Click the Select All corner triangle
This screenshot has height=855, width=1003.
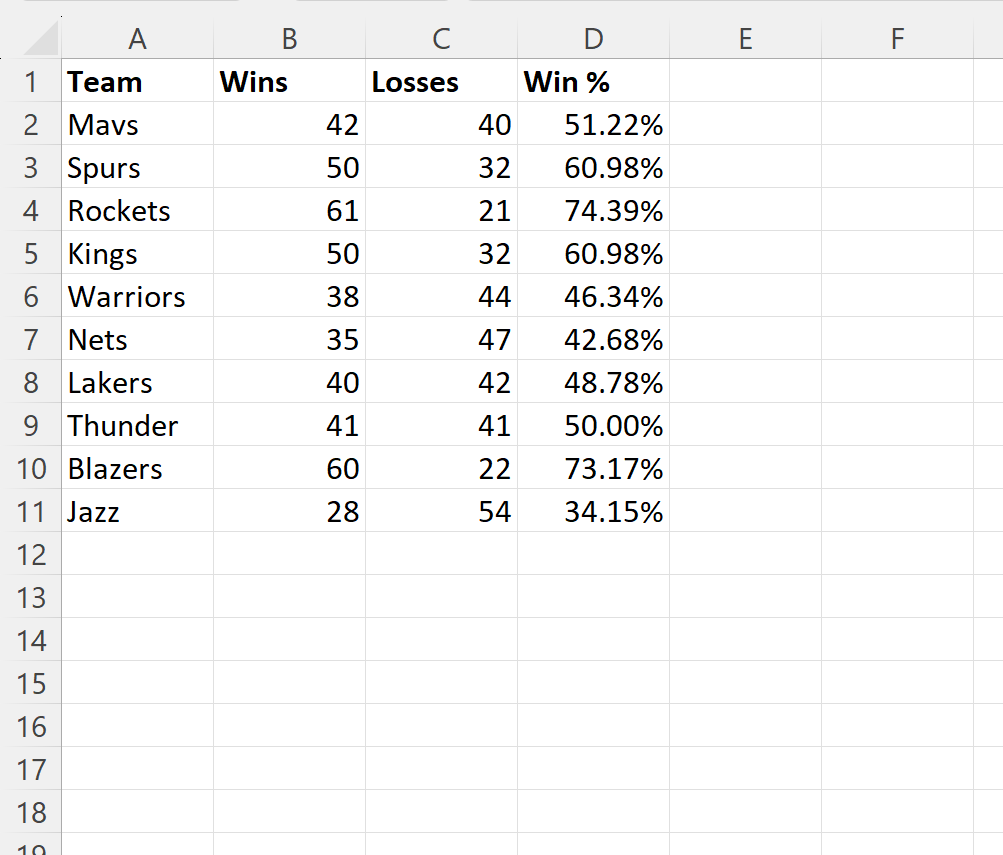point(32,38)
